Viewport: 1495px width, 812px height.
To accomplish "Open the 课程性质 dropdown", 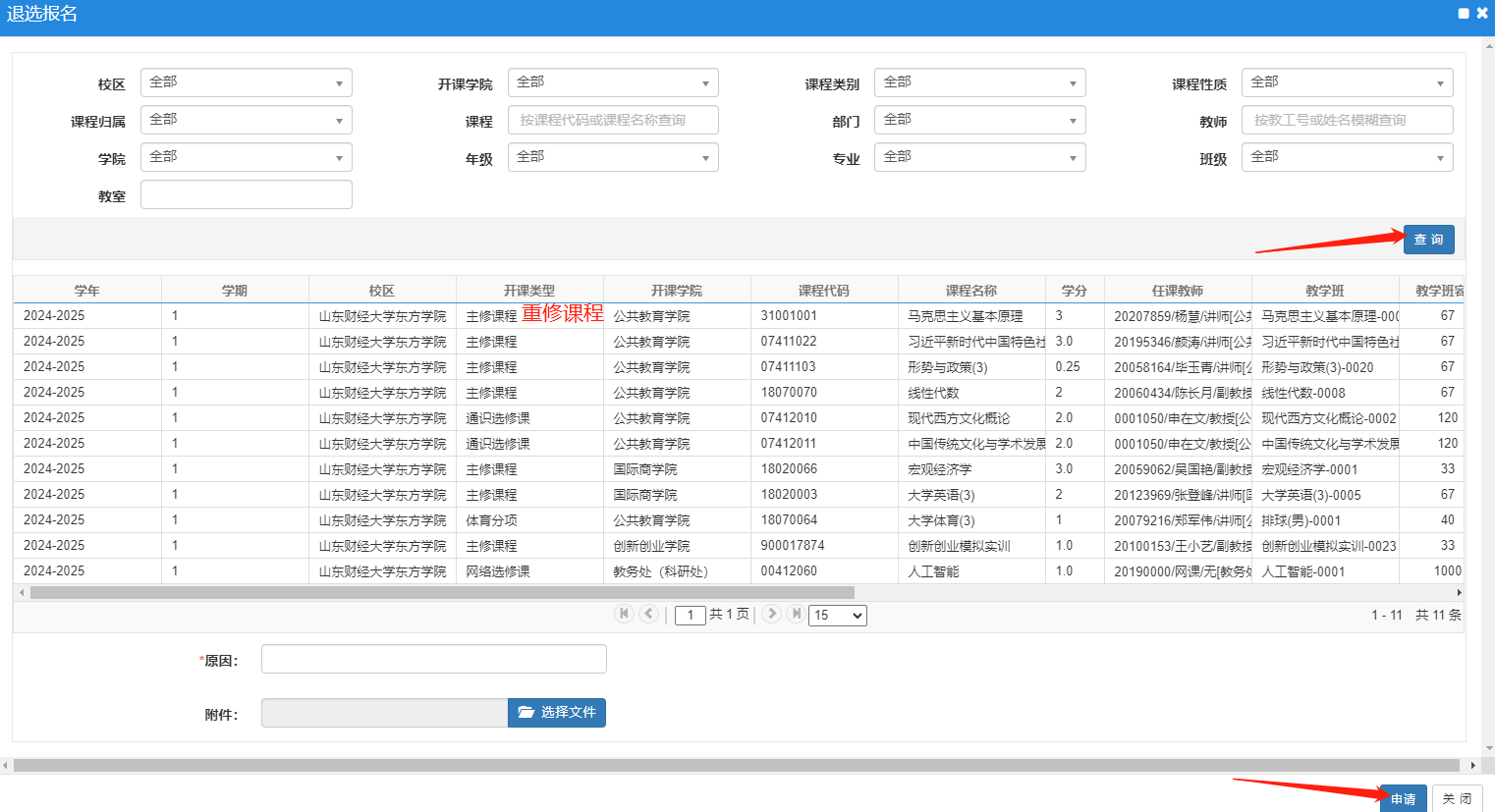I will (1347, 82).
